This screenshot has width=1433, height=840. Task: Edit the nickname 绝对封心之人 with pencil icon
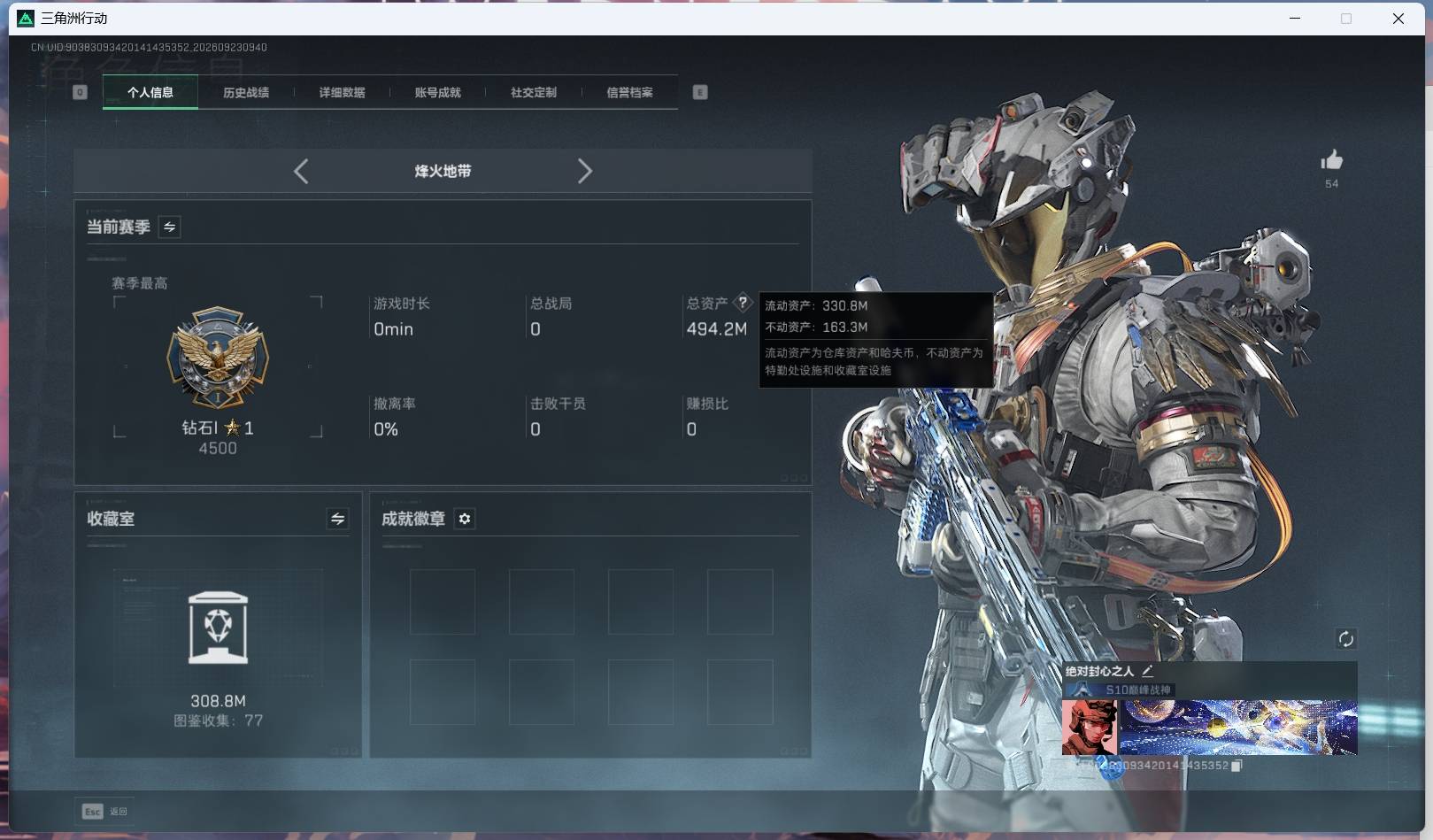pos(1147,671)
